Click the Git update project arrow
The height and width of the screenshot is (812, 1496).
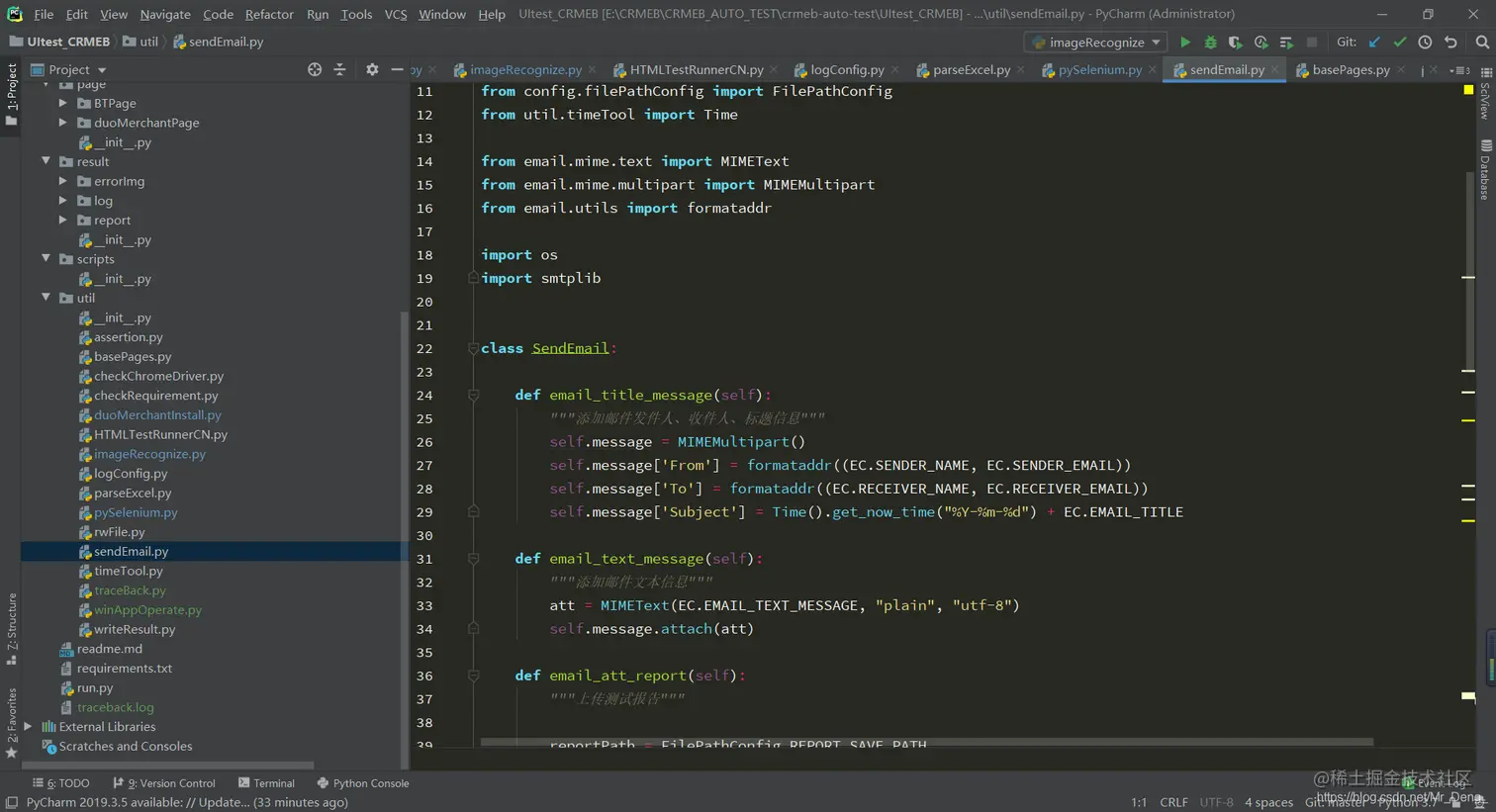pos(1374,43)
